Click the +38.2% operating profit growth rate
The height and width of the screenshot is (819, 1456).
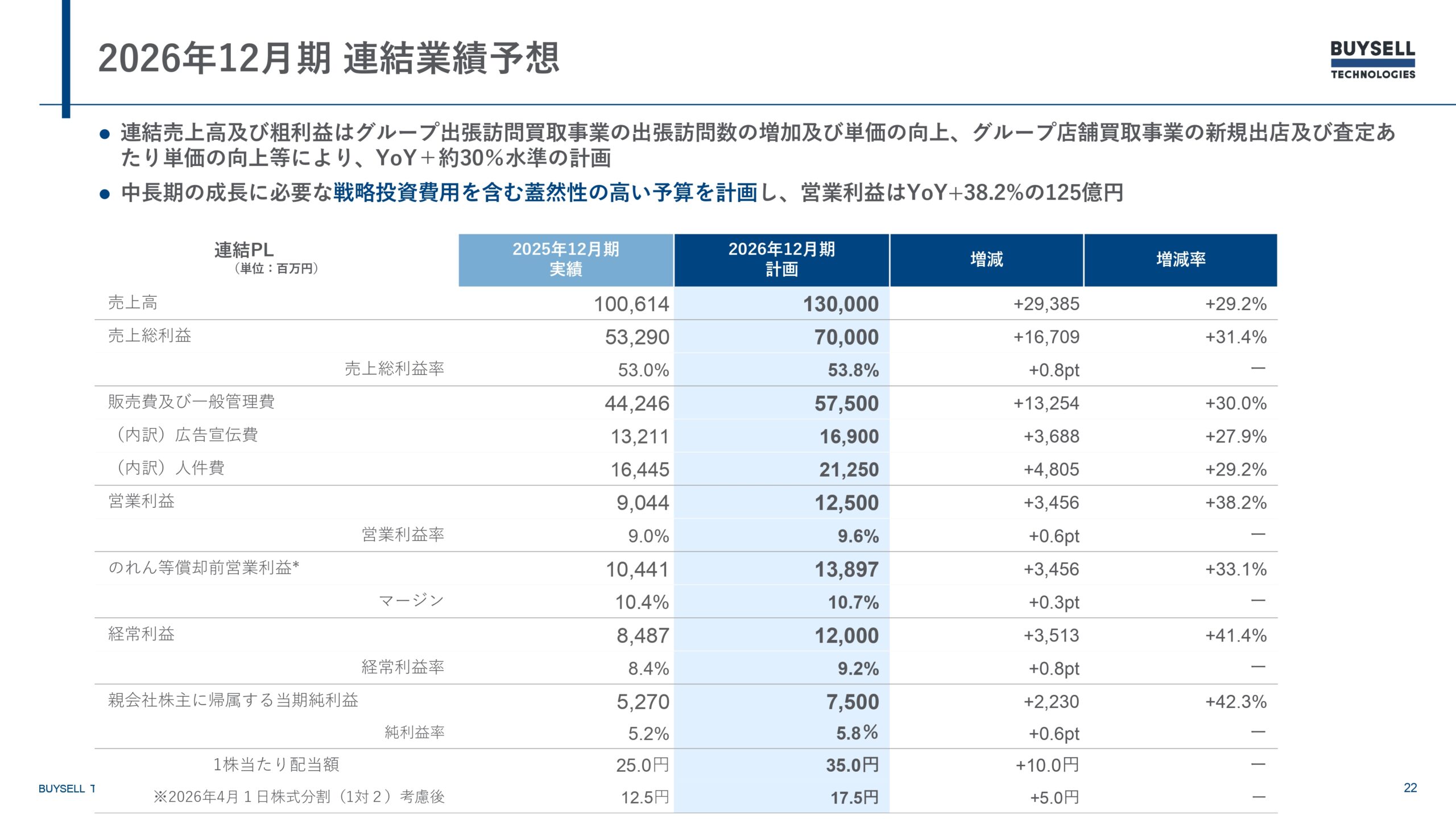tap(1236, 503)
